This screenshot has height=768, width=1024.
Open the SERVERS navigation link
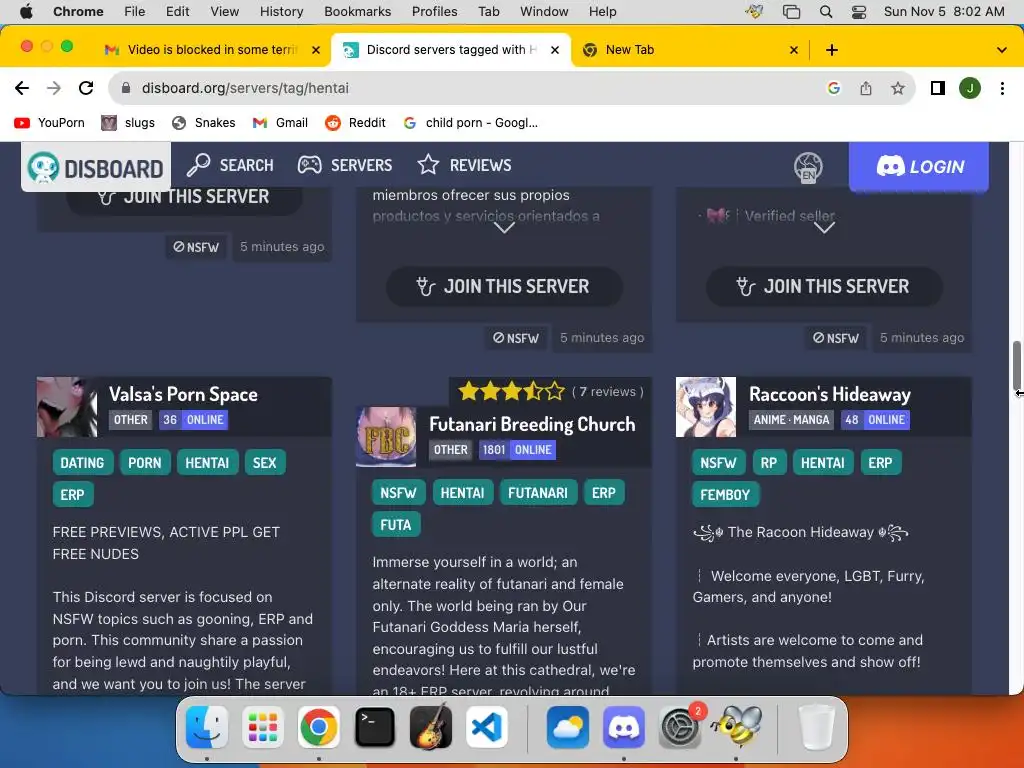(x=345, y=165)
